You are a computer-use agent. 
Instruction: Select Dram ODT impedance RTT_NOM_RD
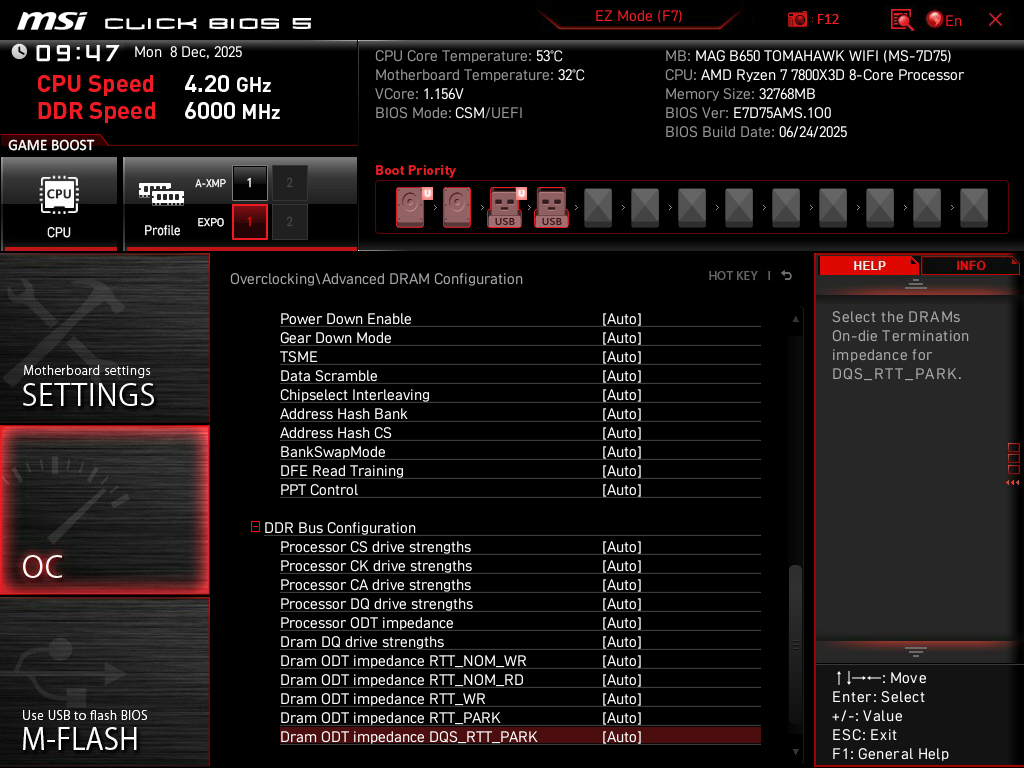520,680
